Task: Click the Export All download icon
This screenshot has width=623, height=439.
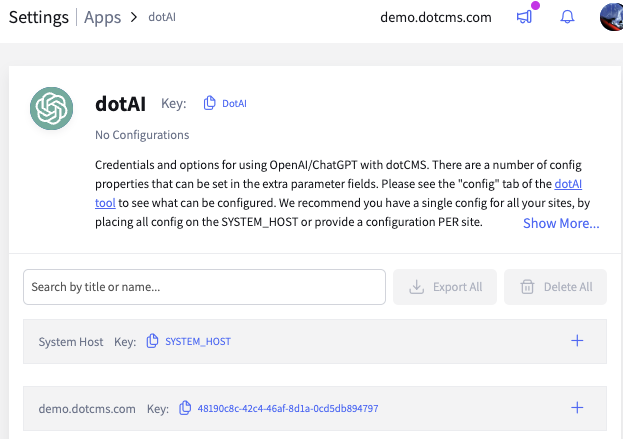Action: pos(416,287)
